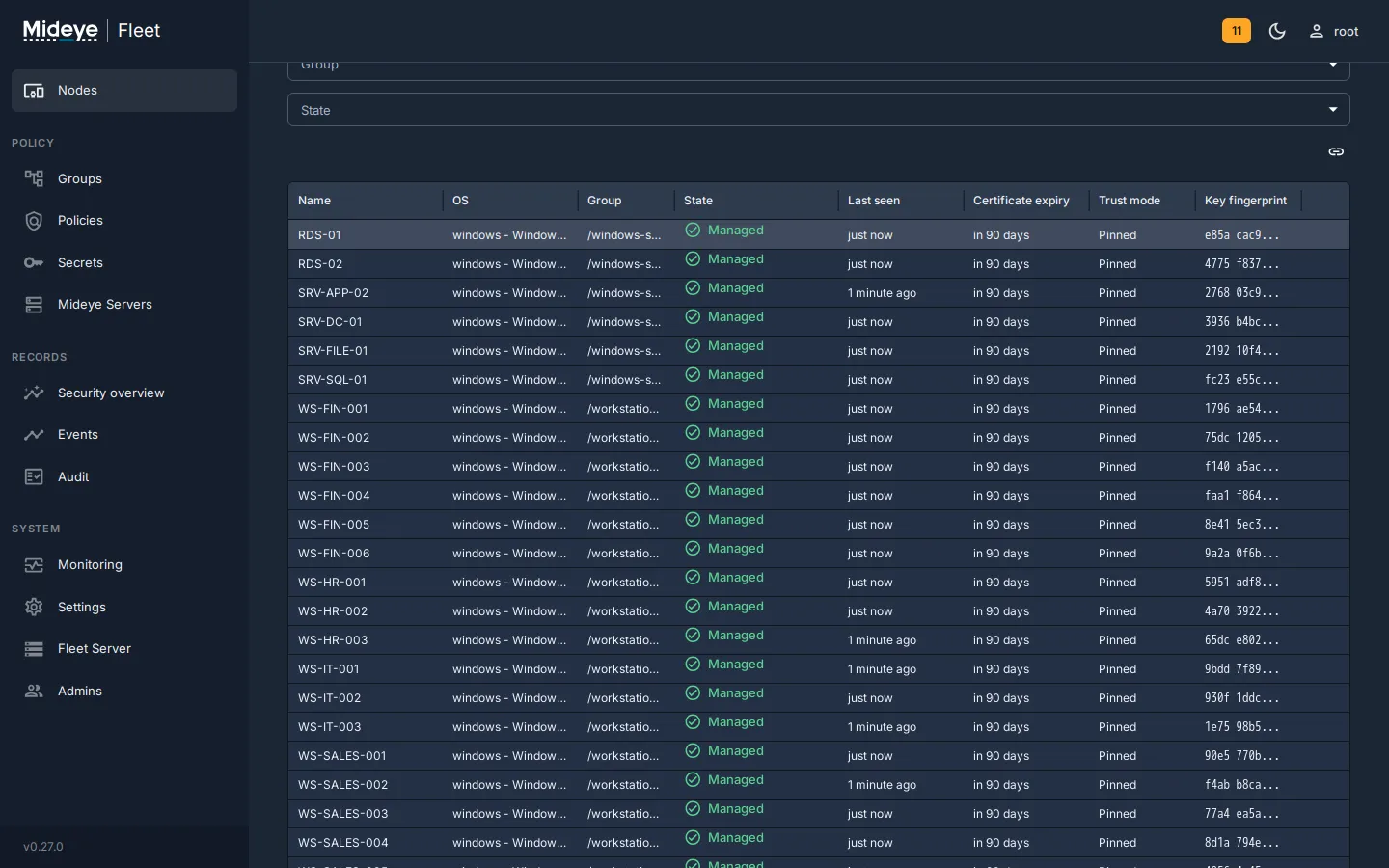Select the WS-FIN-003 node name

(x=334, y=467)
